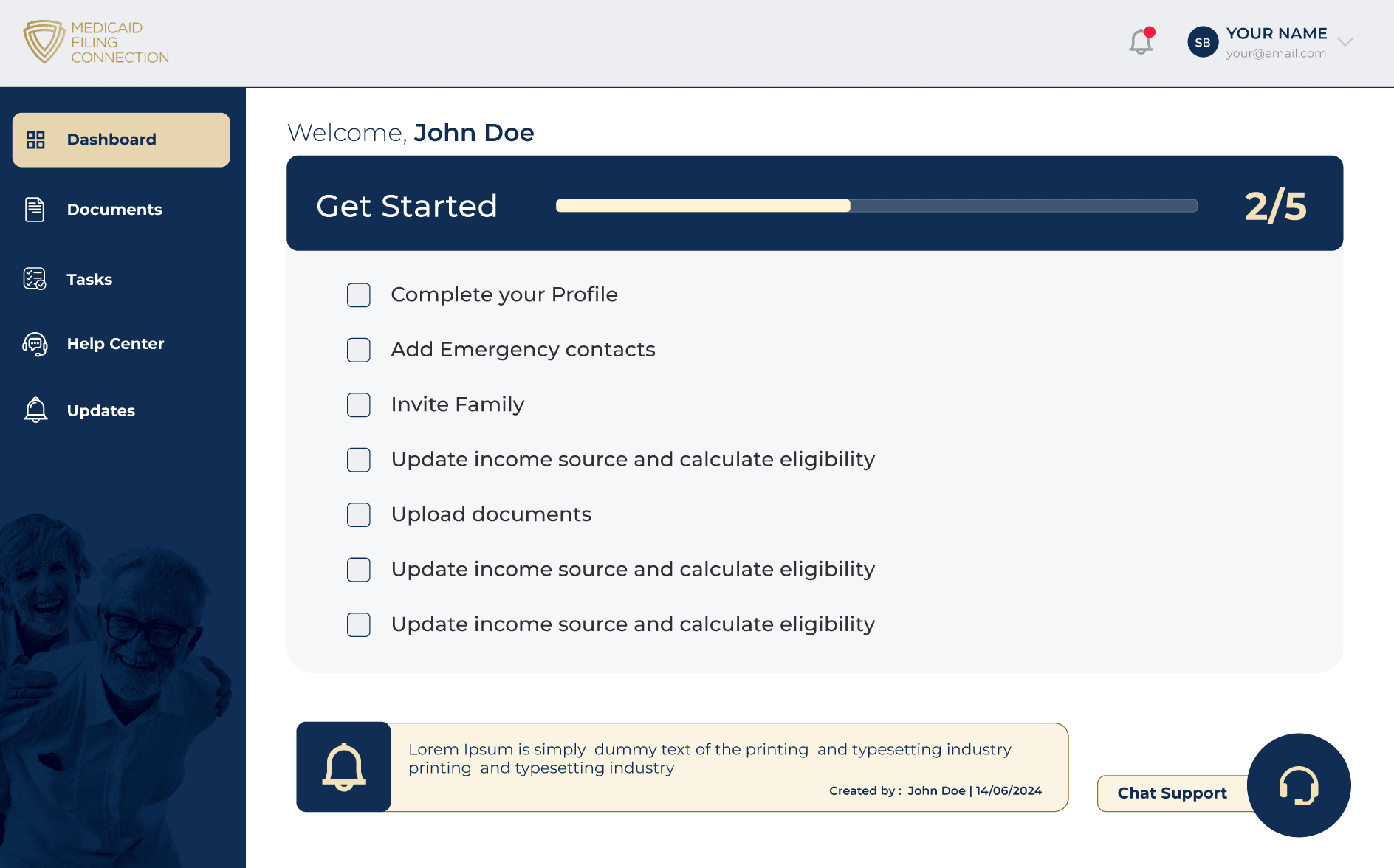Screen dimensions: 1394x868
Task: Check the Complete your Profile checkbox
Action: 359,294
